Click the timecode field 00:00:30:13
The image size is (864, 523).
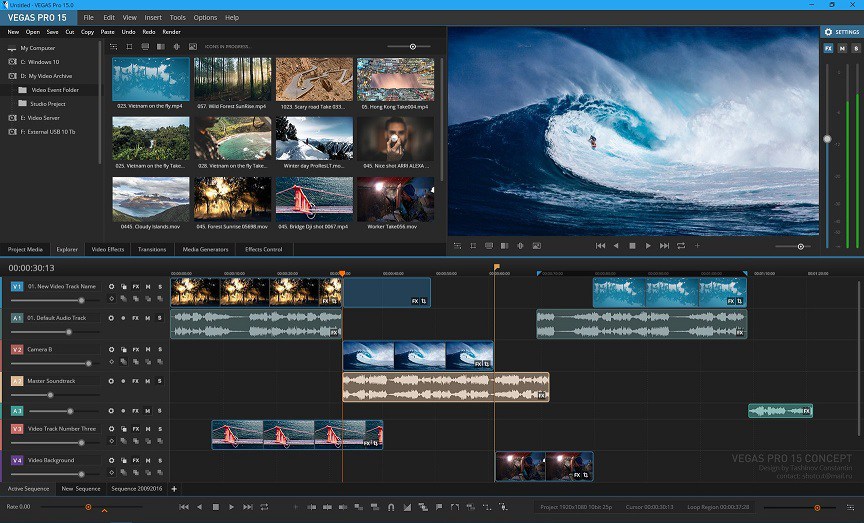point(31,268)
